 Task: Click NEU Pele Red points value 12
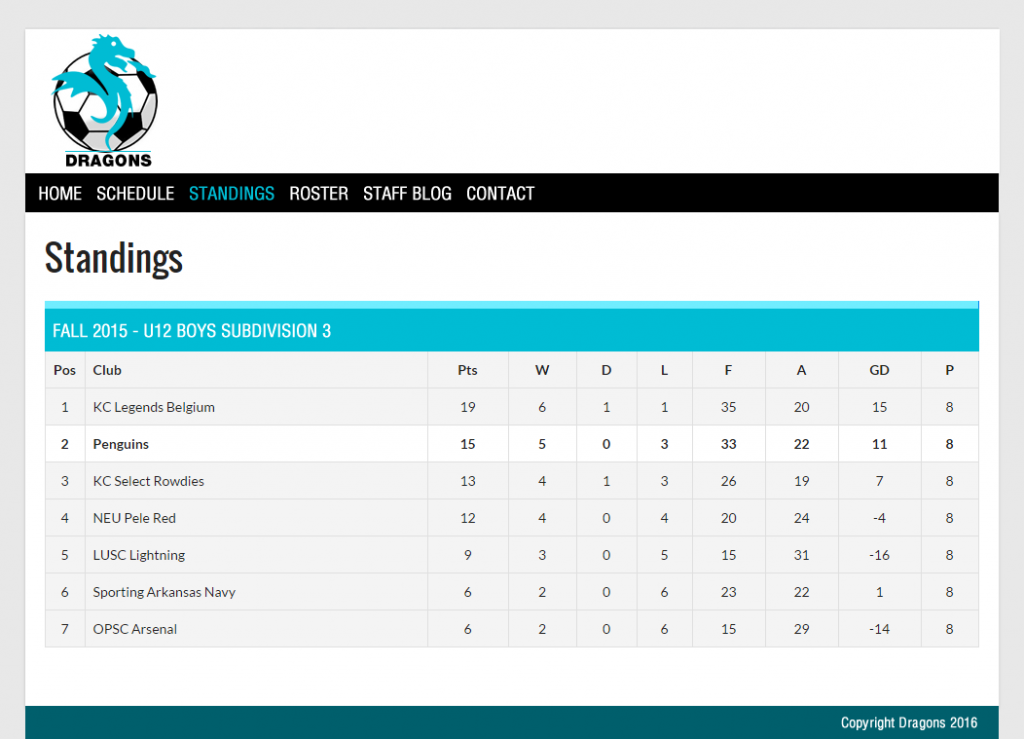468,518
